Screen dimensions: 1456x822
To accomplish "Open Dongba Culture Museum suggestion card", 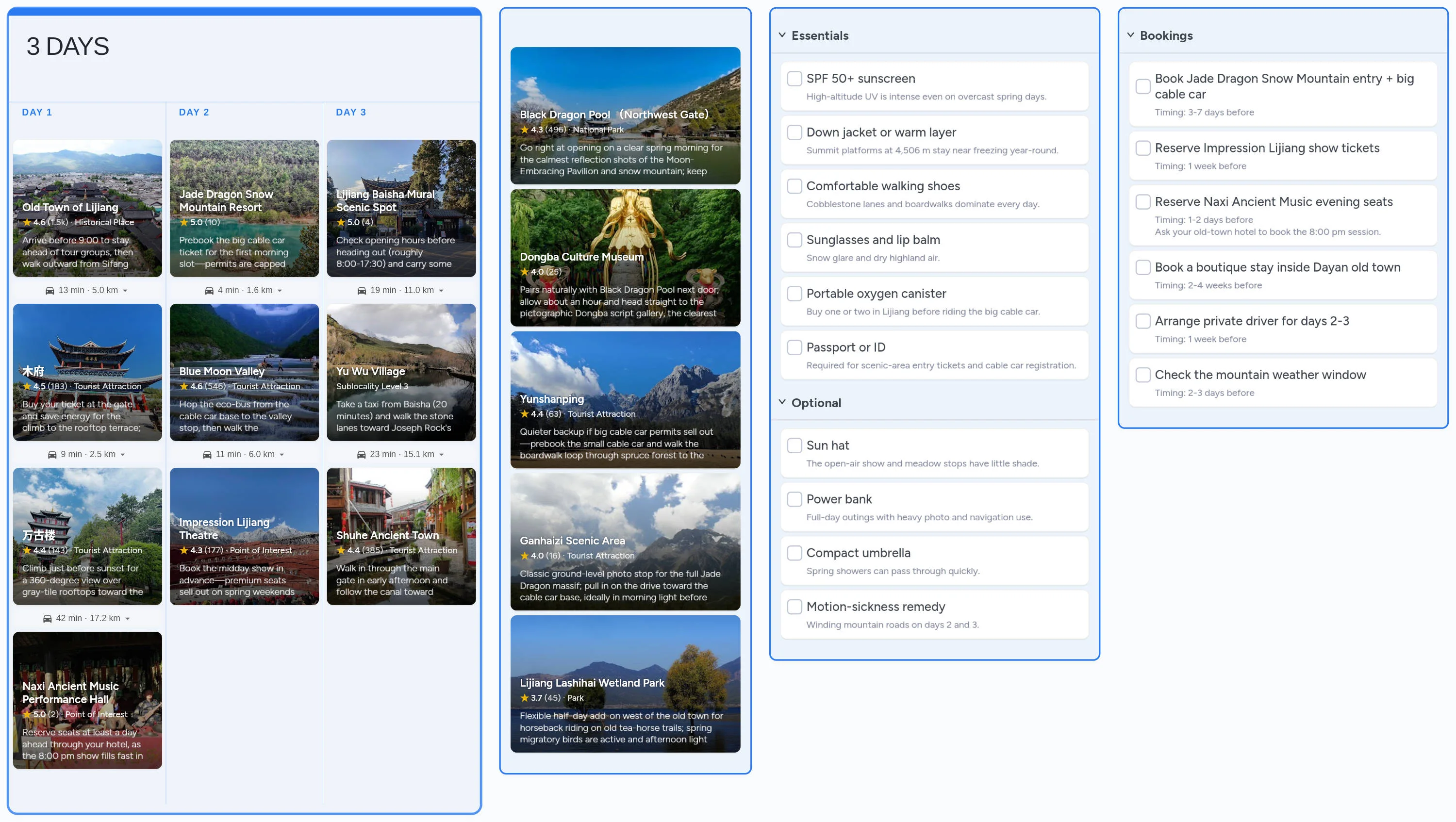I will click(625, 258).
